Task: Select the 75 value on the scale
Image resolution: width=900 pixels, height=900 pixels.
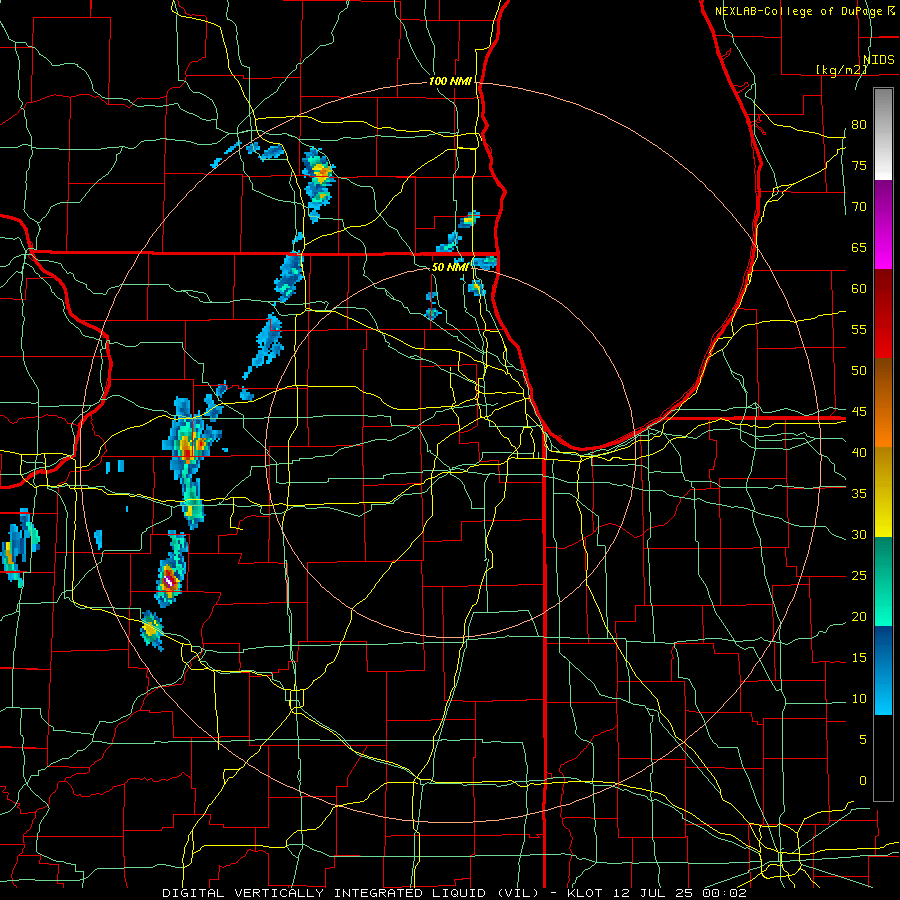Action: point(859,165)
